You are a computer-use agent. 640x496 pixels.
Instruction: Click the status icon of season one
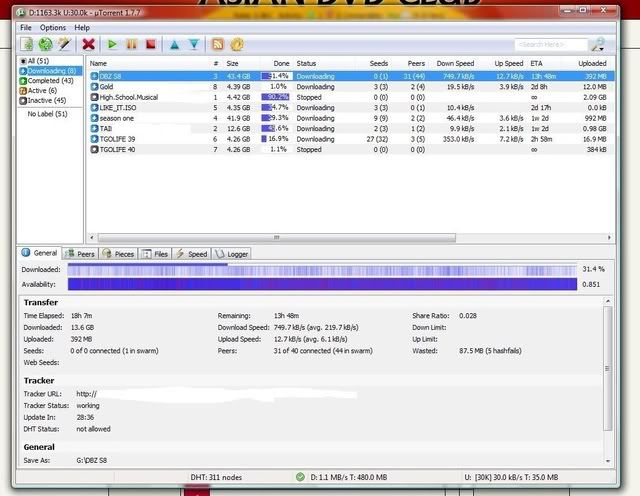(x=94, y=118)
